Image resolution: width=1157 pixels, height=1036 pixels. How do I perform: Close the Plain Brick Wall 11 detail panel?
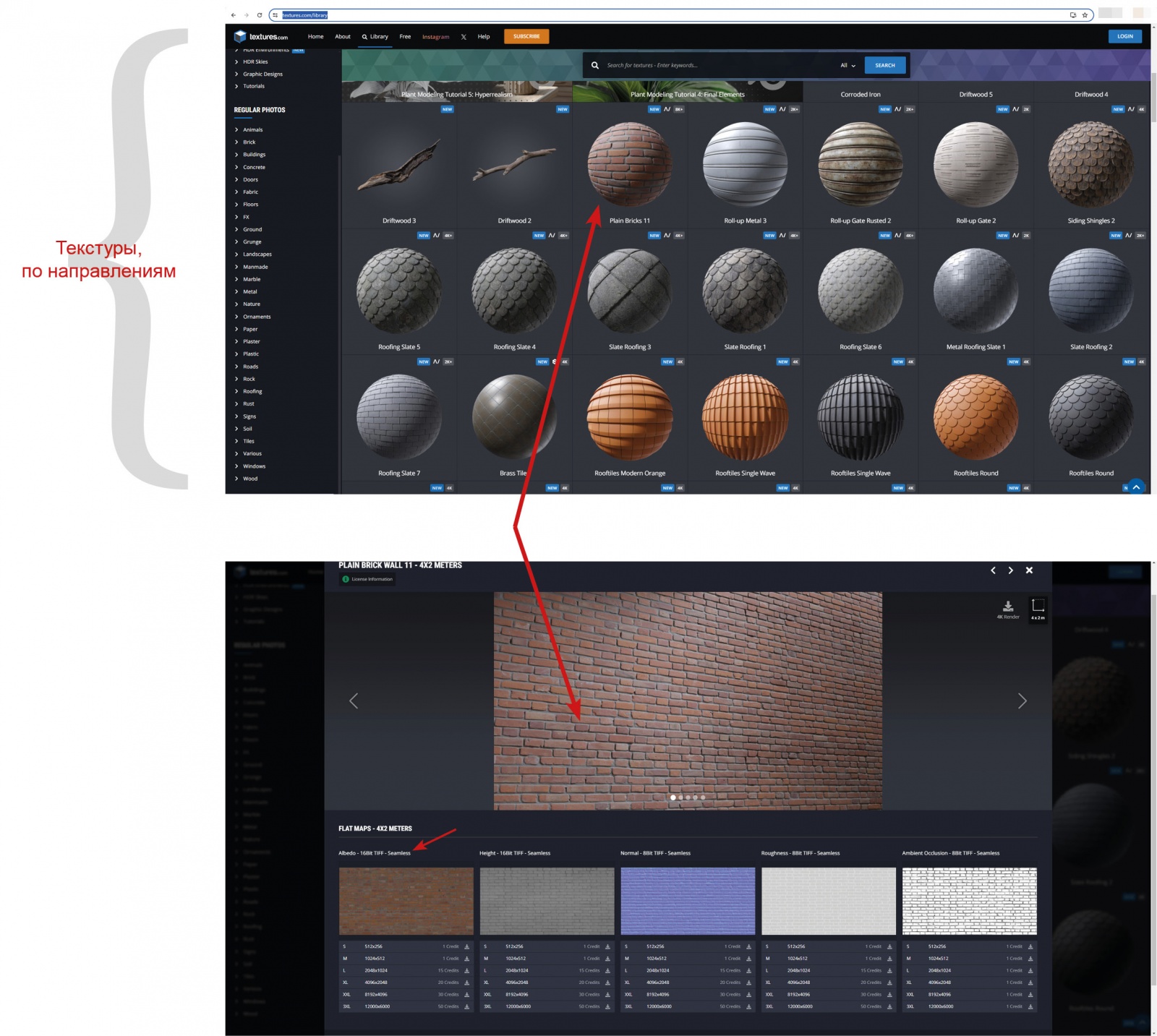click(1029, 570)
